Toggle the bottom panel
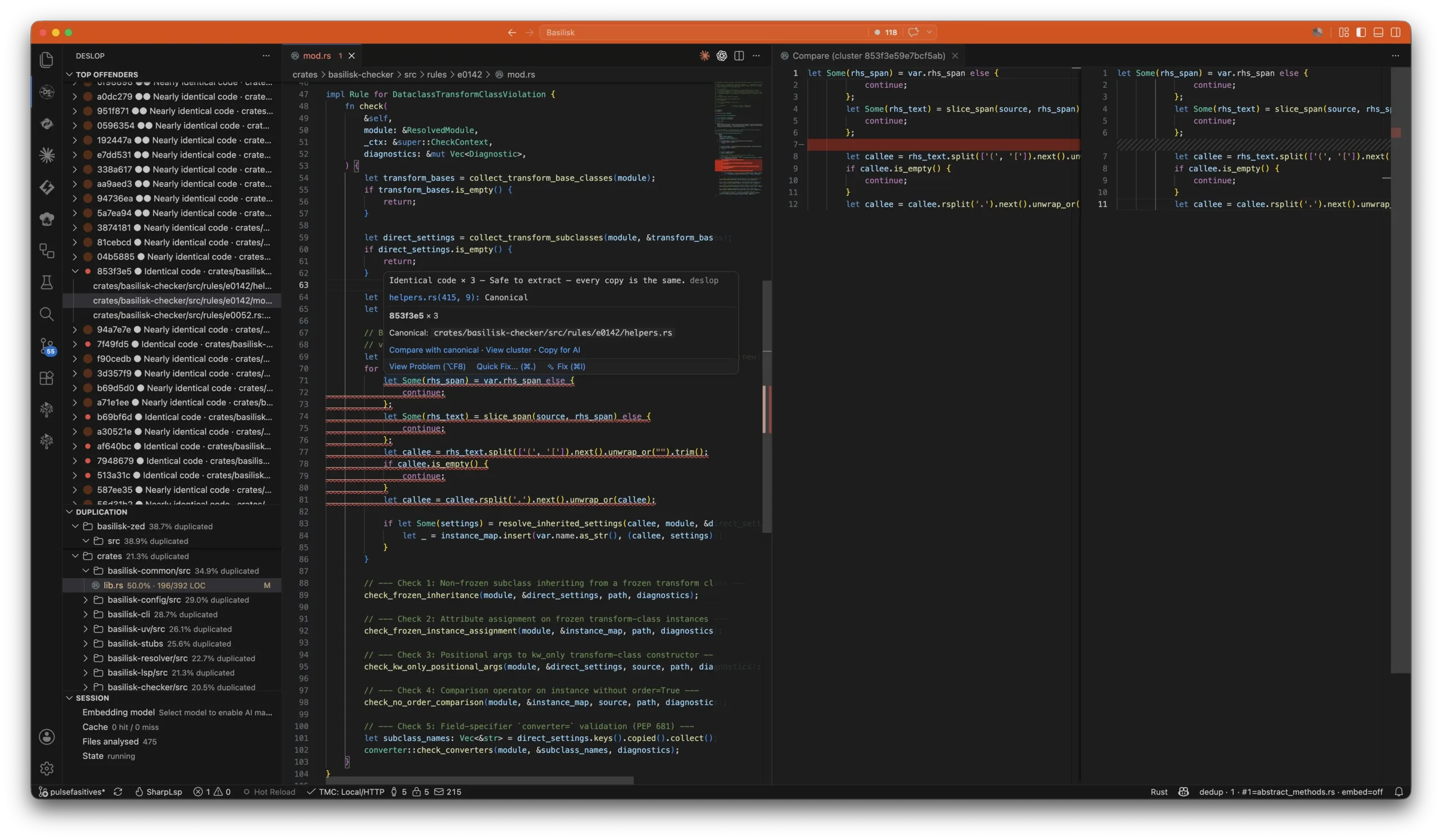The image size is (1442, 840). pos(1378,33)
